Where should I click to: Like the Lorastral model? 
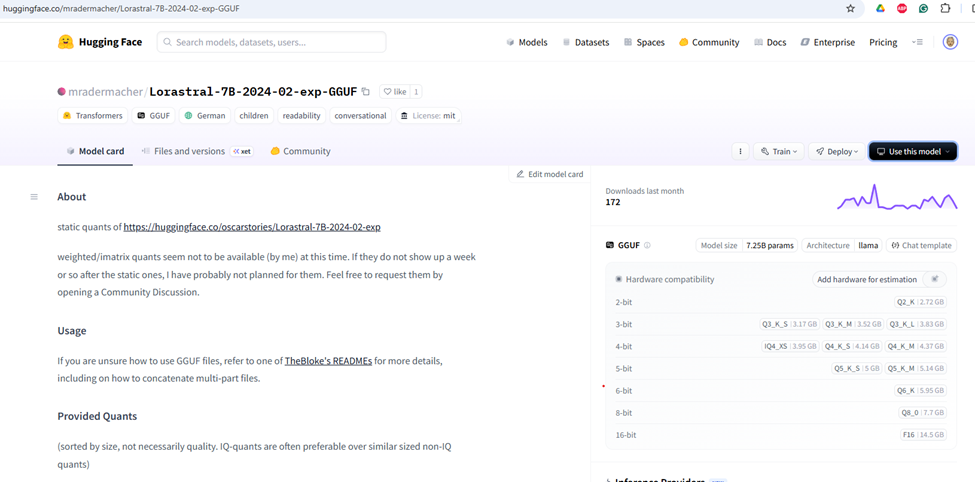tap(395, 92)
